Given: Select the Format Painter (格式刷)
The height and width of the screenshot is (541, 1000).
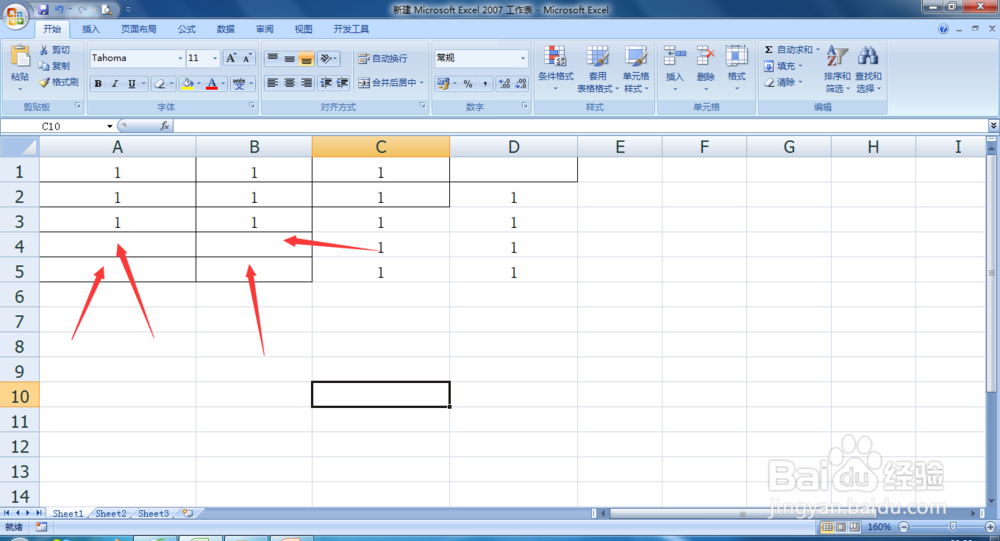Looking at the screenshot, I should tap(59, 82).
